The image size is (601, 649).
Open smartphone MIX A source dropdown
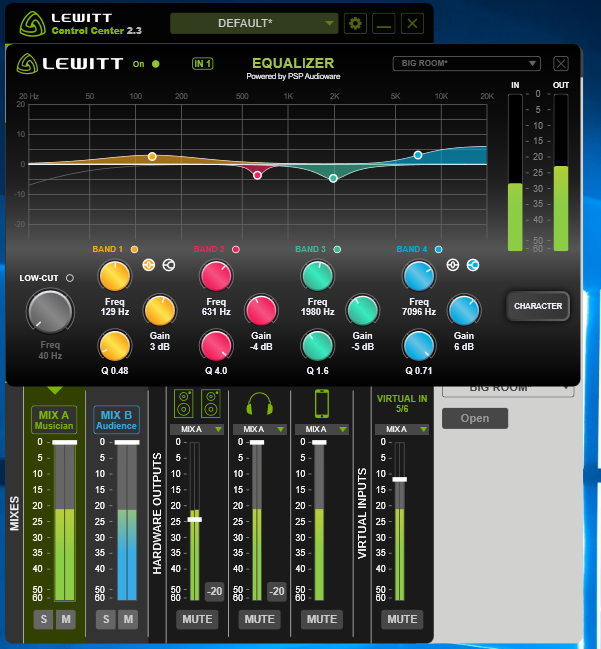(x=322, y=429)
